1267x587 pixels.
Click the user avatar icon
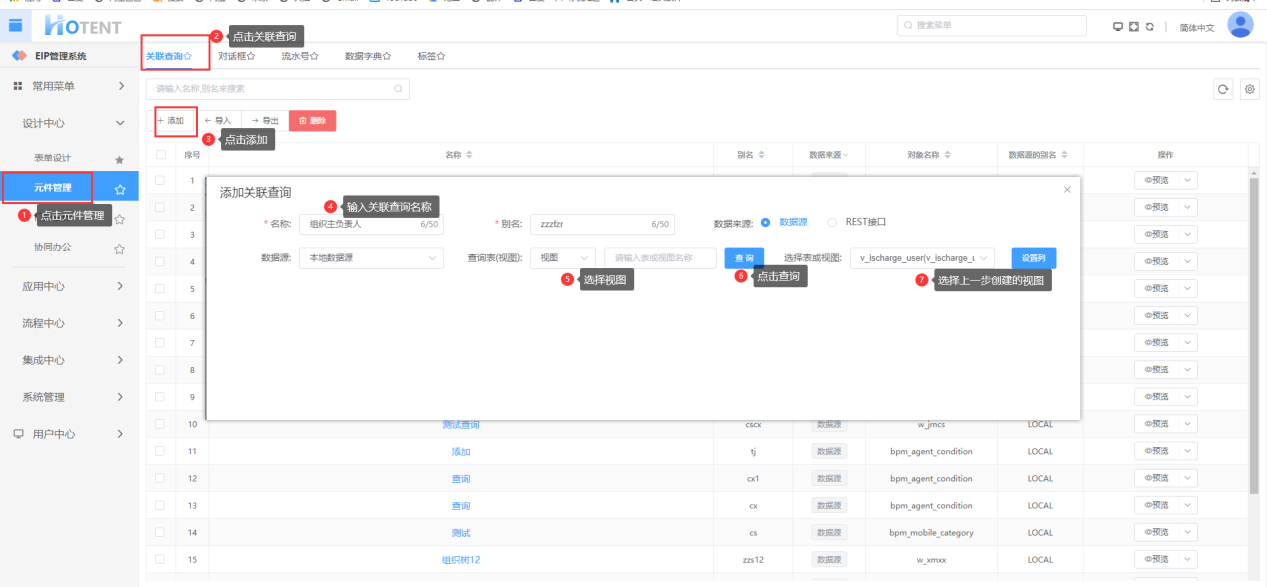point(1240,25)
